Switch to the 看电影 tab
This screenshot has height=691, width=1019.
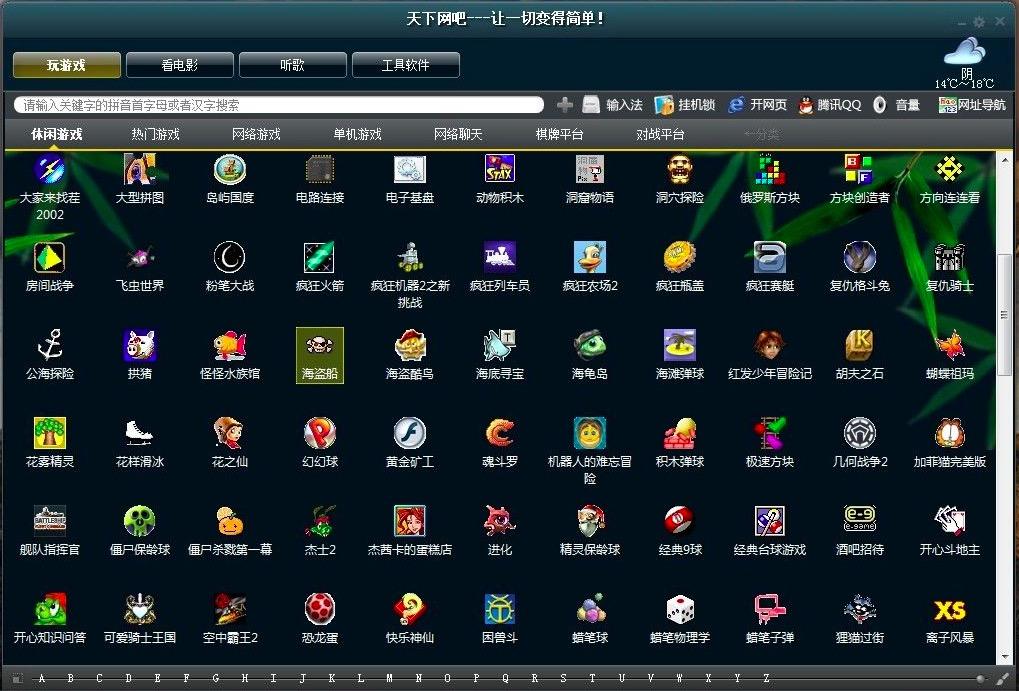180,65
